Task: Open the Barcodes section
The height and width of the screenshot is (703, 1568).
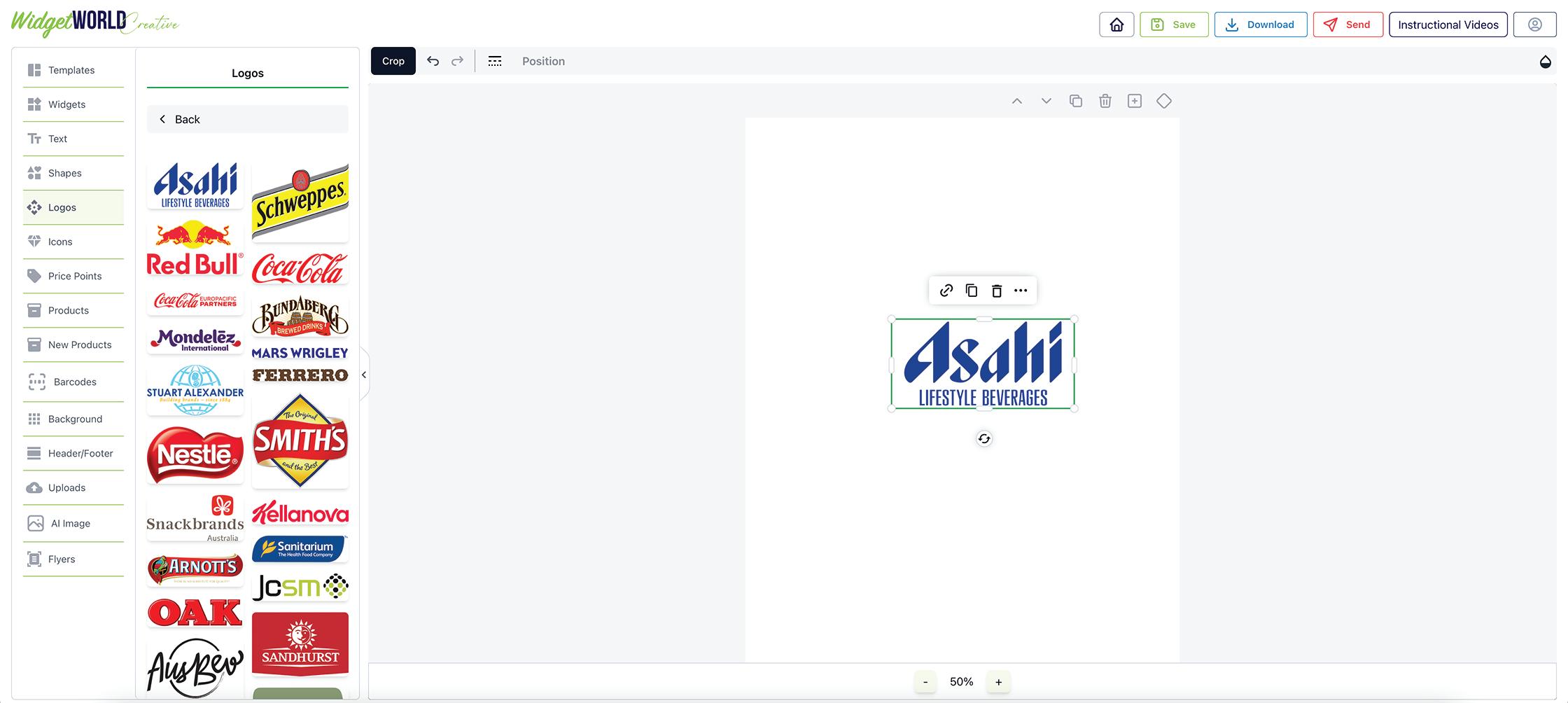Action: (x=73, y=382)
